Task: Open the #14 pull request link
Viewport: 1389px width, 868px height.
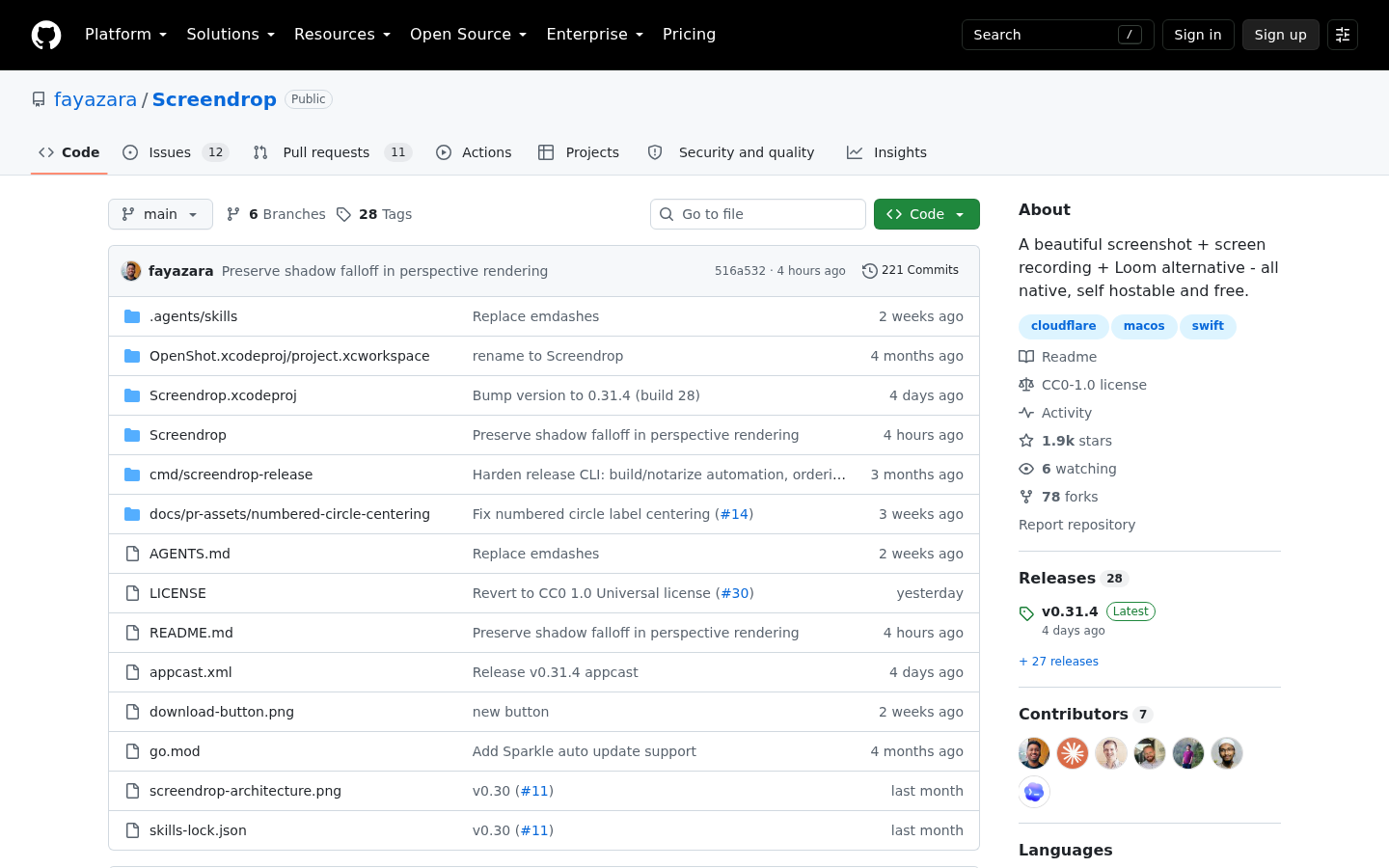Action: tap(734, 514)
